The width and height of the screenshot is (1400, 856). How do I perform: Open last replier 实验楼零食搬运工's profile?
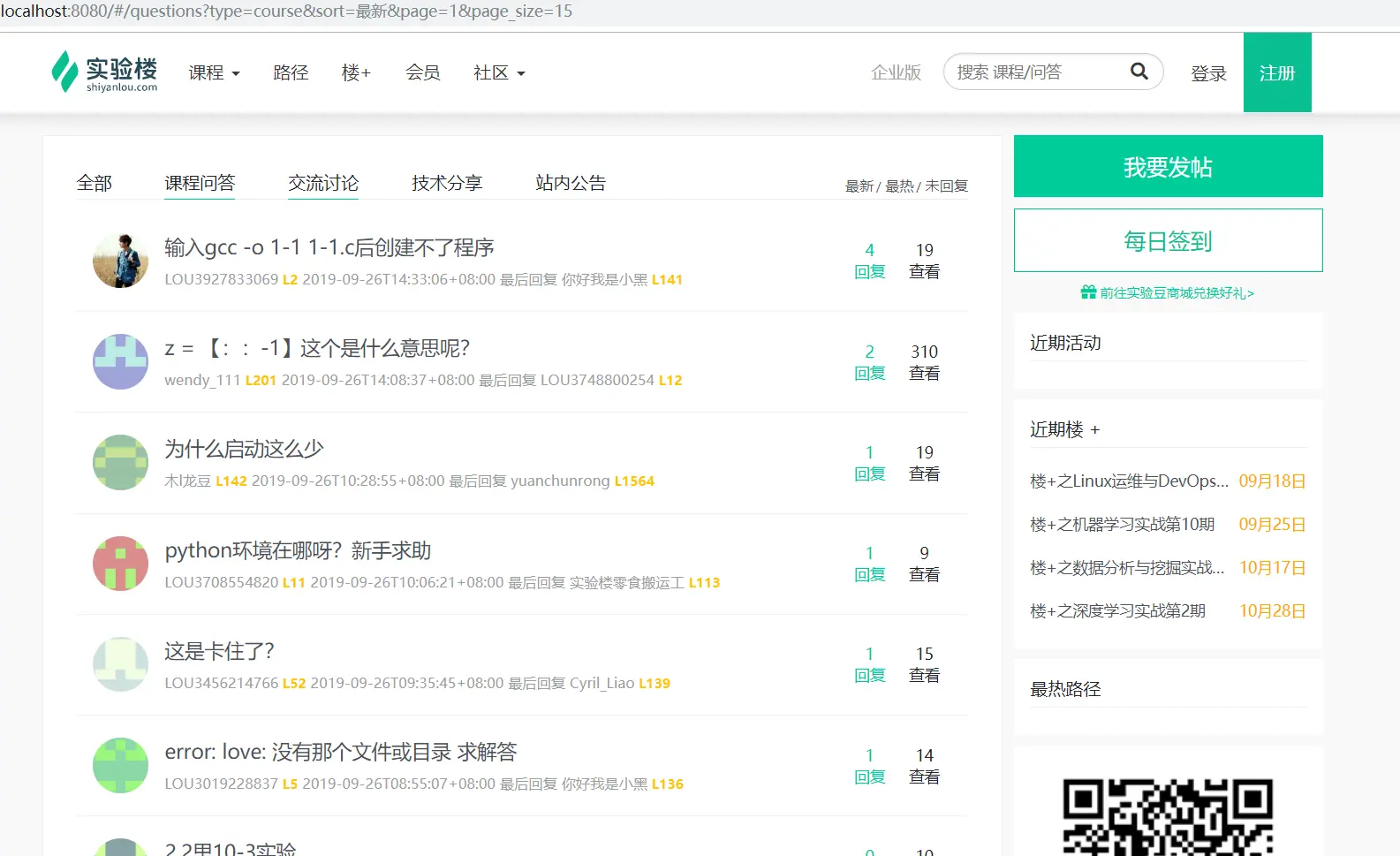tap(627, 582)
